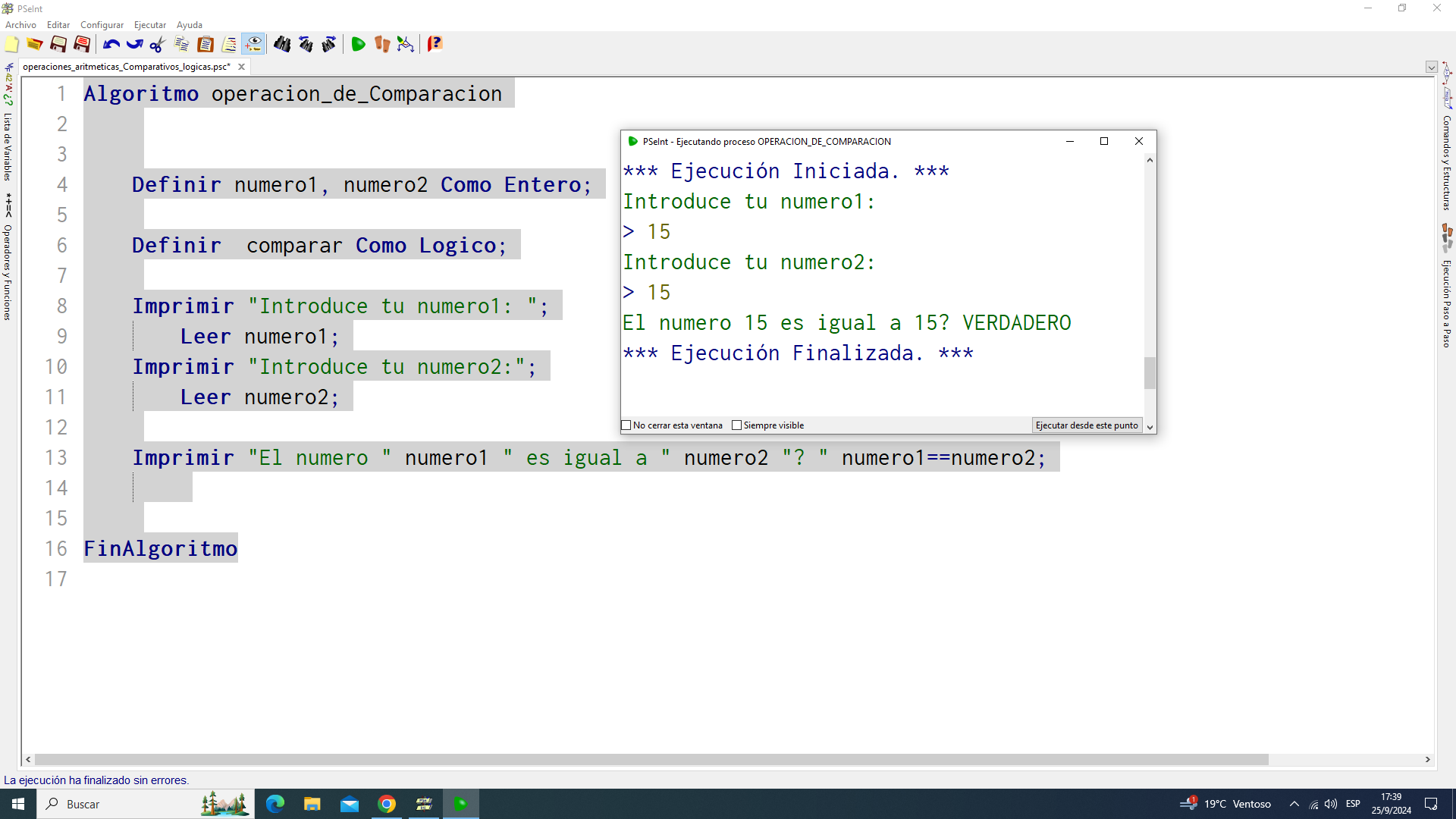The image size is (1456, 819).
Task: Expand the 'Lista de Variables' side panel
Action: pyautogui.click(x=8, y=144)
